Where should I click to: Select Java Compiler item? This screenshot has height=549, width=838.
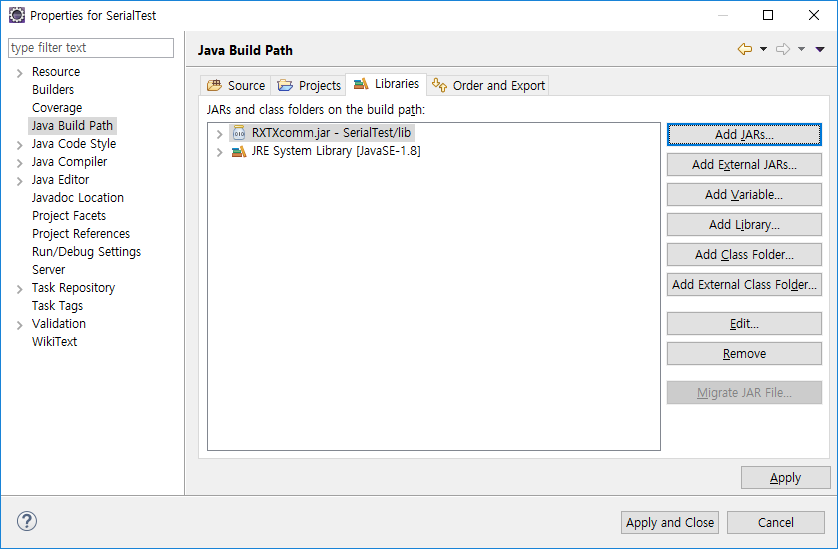[x=69, y=161]
